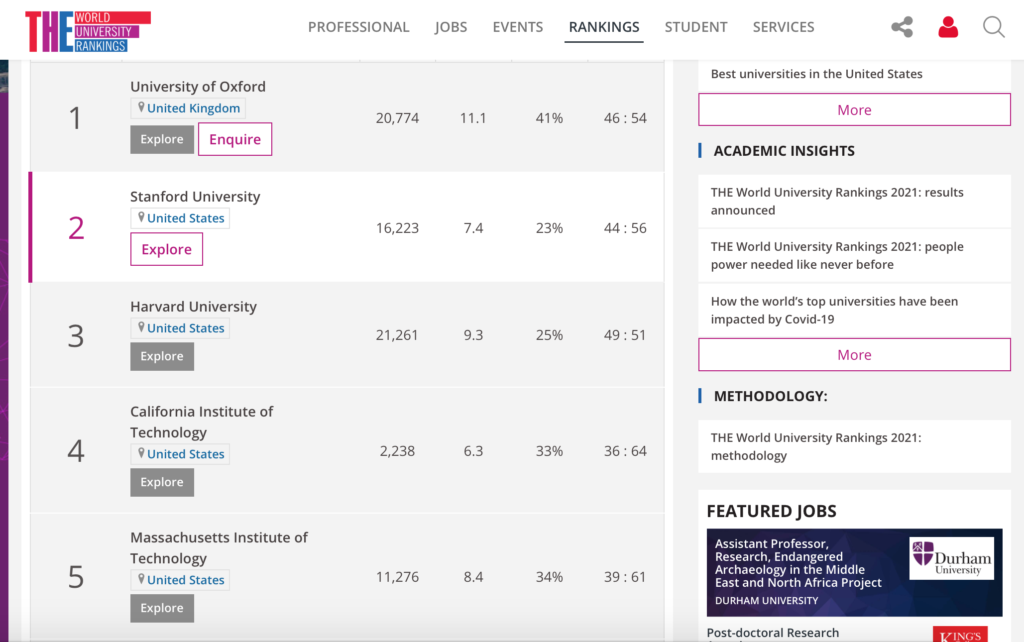Open University of Oxford page

[198, 86]
